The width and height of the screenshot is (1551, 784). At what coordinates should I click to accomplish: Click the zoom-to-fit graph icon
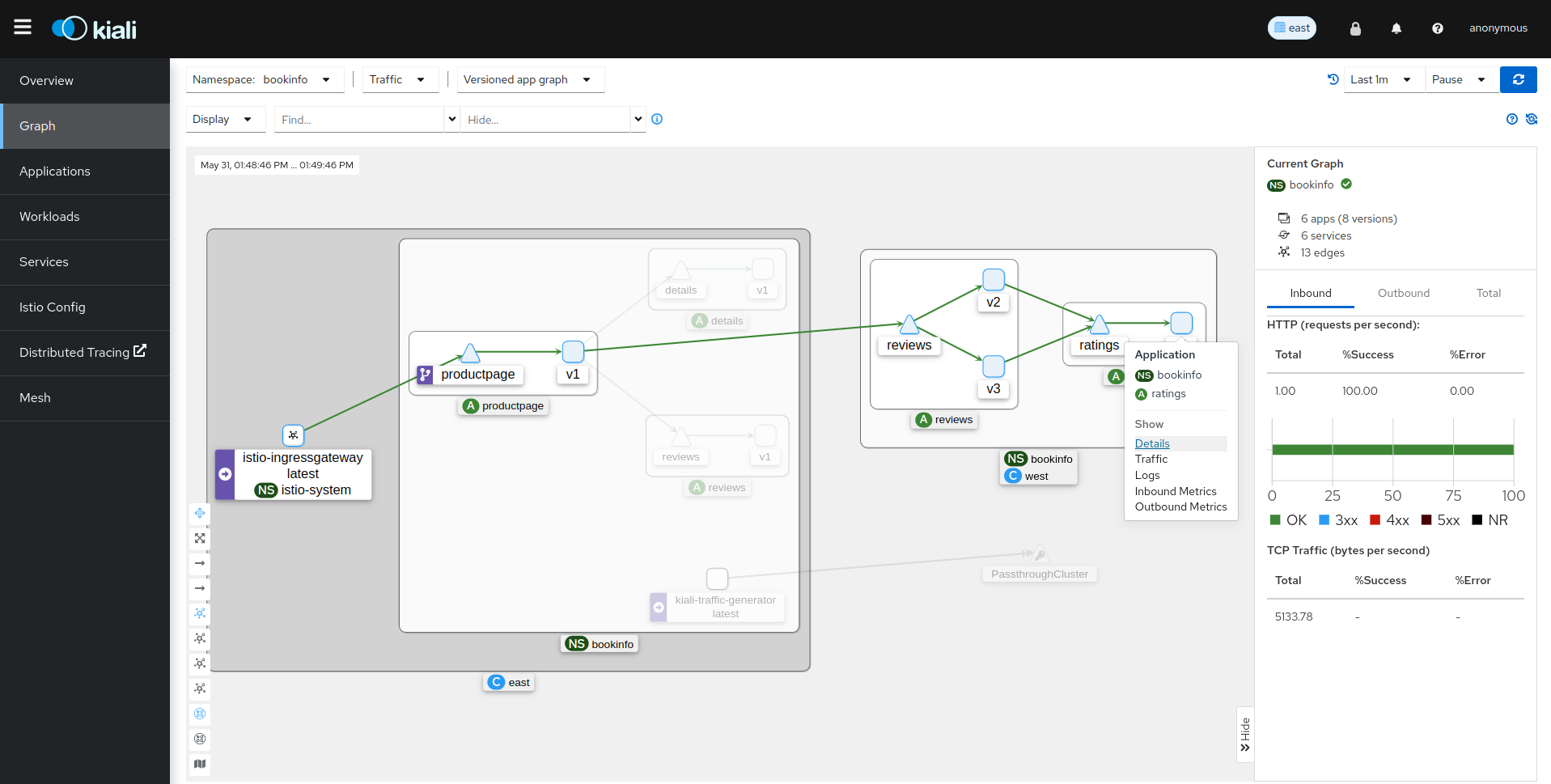click(200, 538)
